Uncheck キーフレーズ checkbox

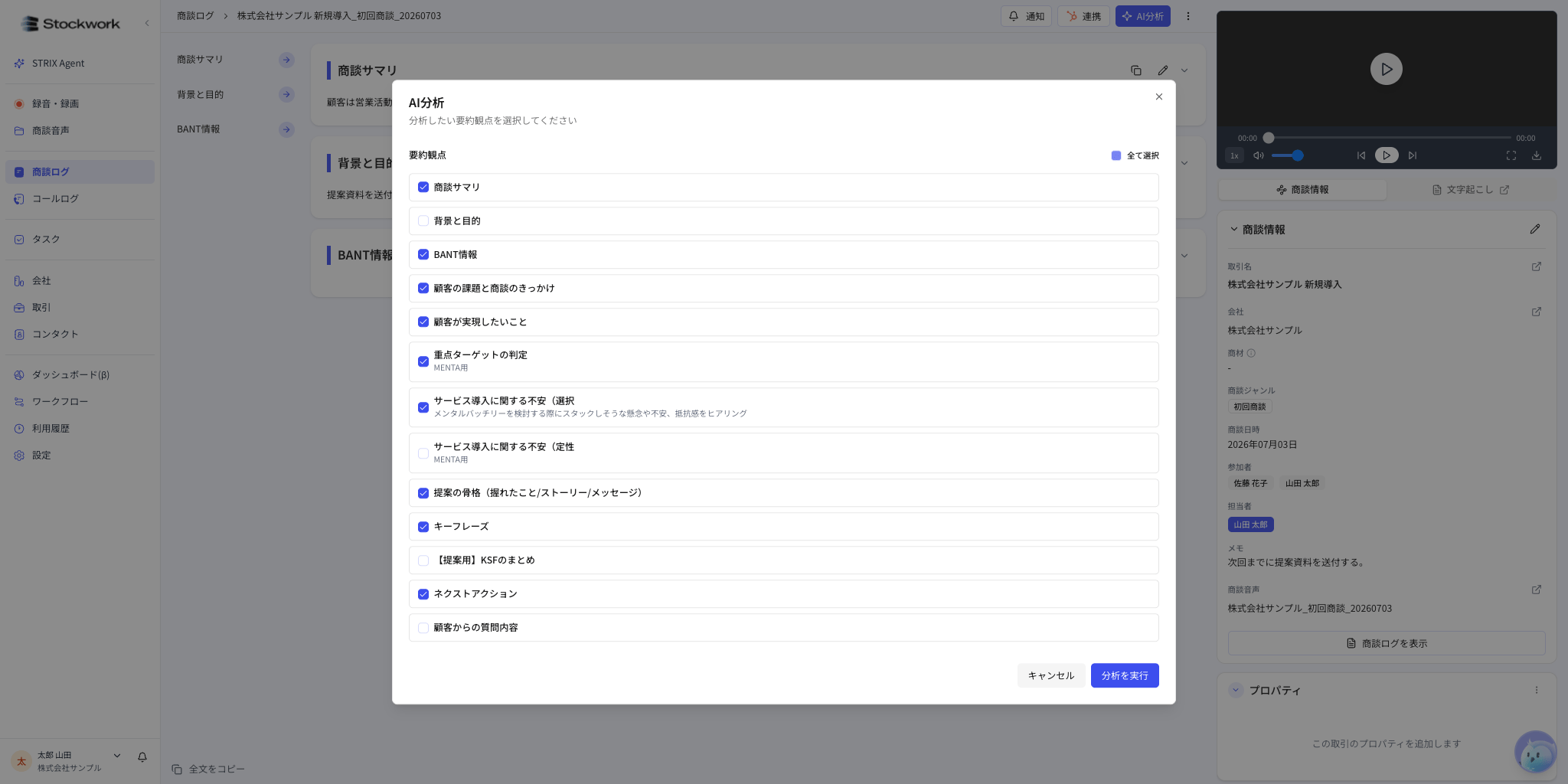(423, 527)
